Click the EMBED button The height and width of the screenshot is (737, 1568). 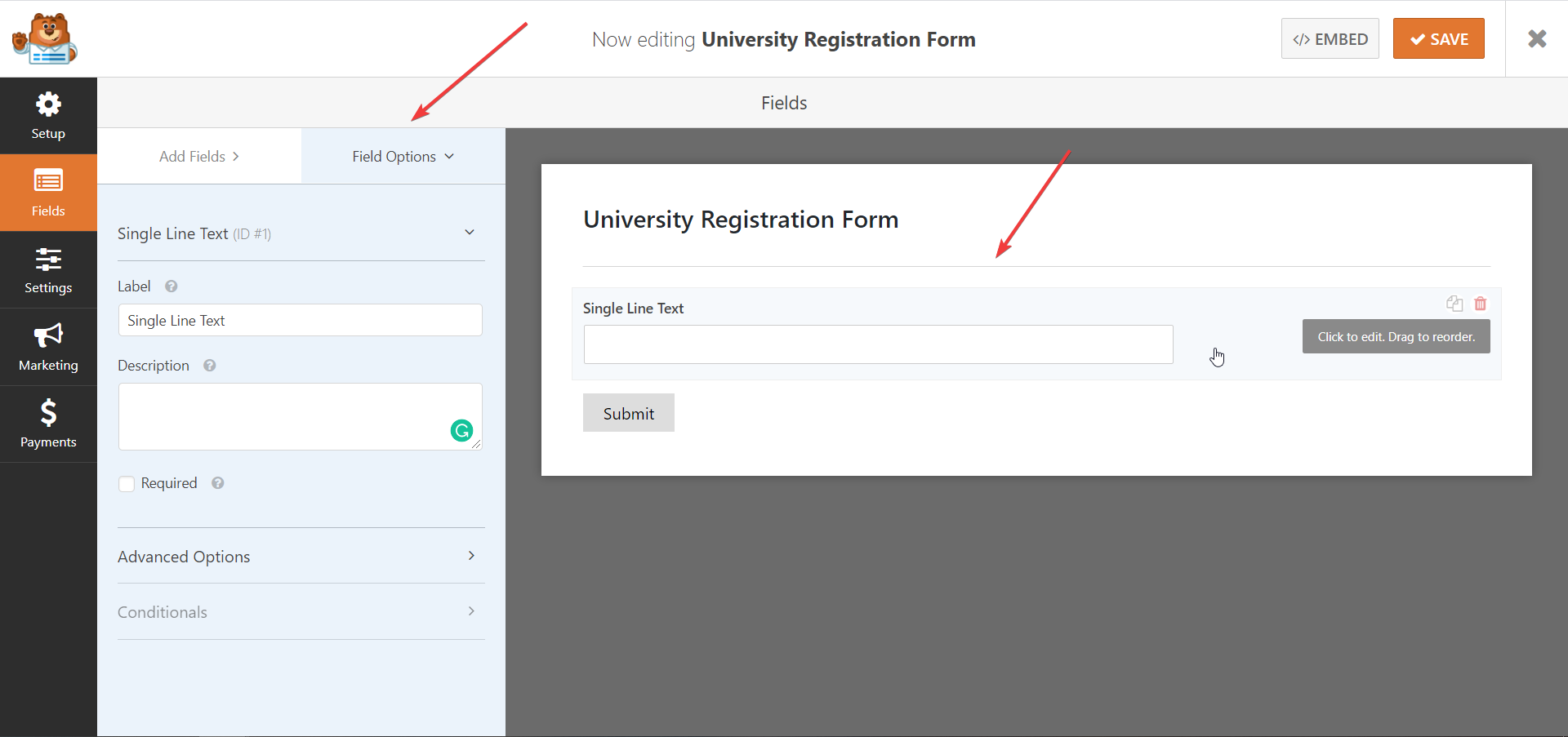(x=1330, y=38)
